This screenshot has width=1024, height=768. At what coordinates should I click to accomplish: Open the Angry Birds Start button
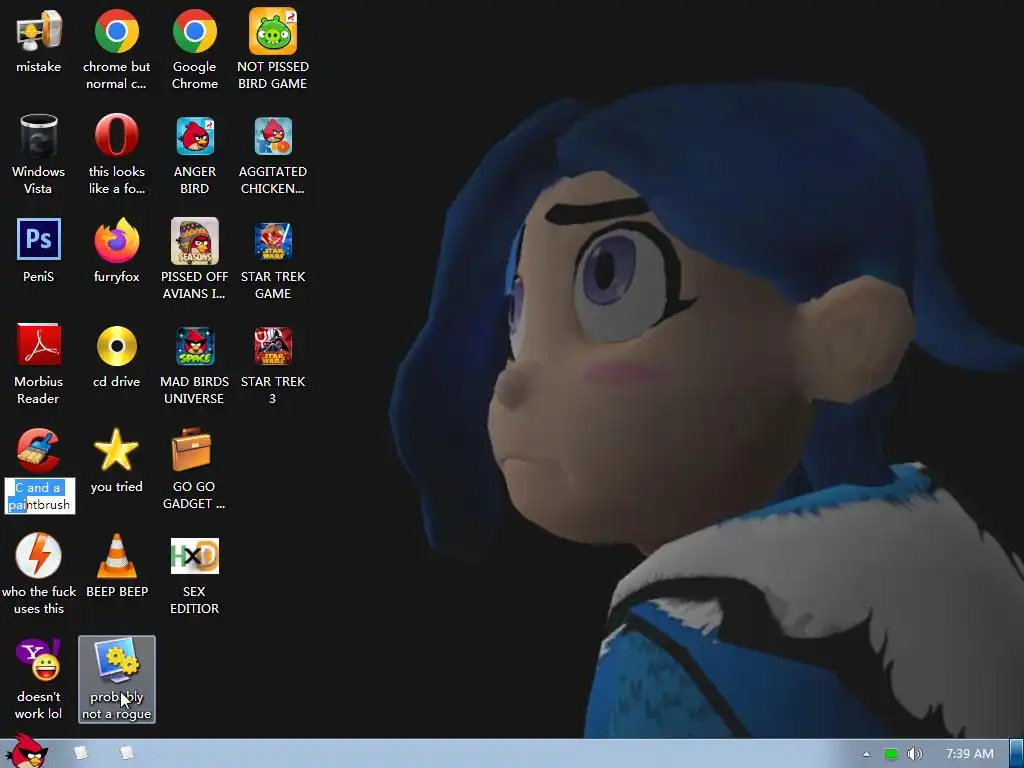pyautogui.click(x=26, y=752)
